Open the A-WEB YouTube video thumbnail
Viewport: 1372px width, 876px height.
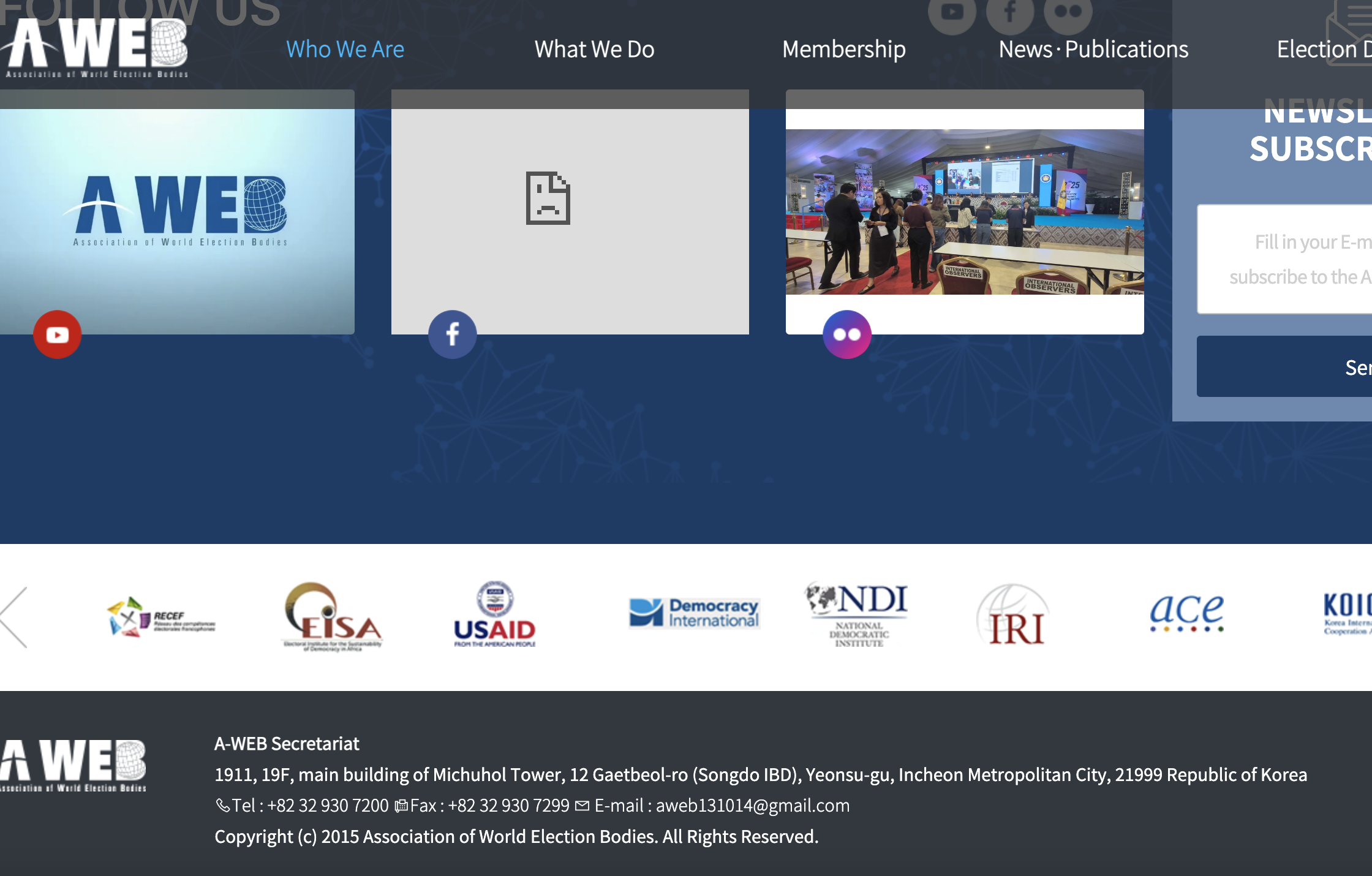[177, 212]
